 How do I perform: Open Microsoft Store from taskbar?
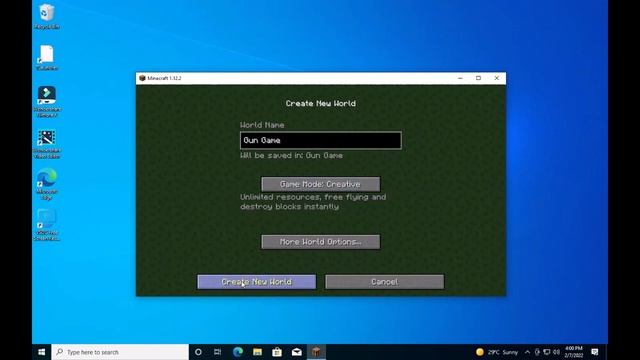click(x=277, y=352)
